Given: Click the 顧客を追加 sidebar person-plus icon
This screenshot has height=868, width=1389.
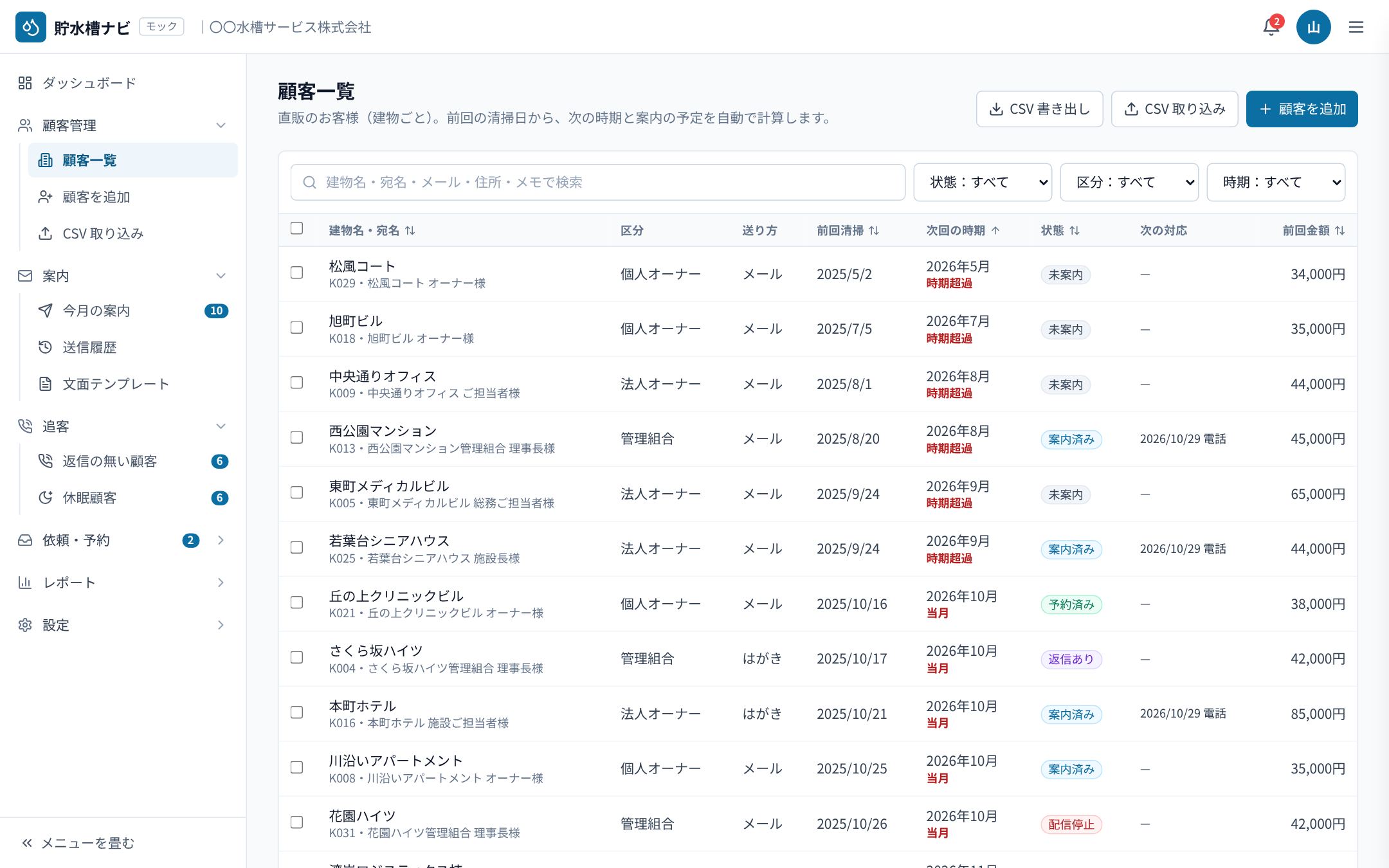Looking at the screenshot, I should coord(45,197).
